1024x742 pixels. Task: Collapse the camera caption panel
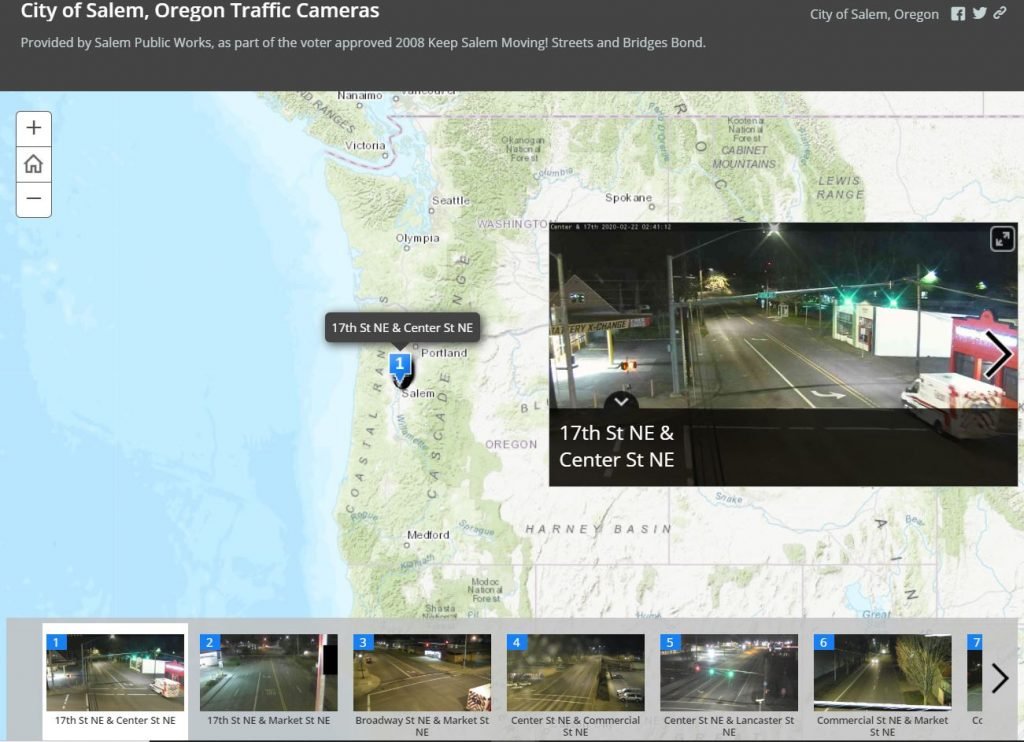click(x=621, y=401)
